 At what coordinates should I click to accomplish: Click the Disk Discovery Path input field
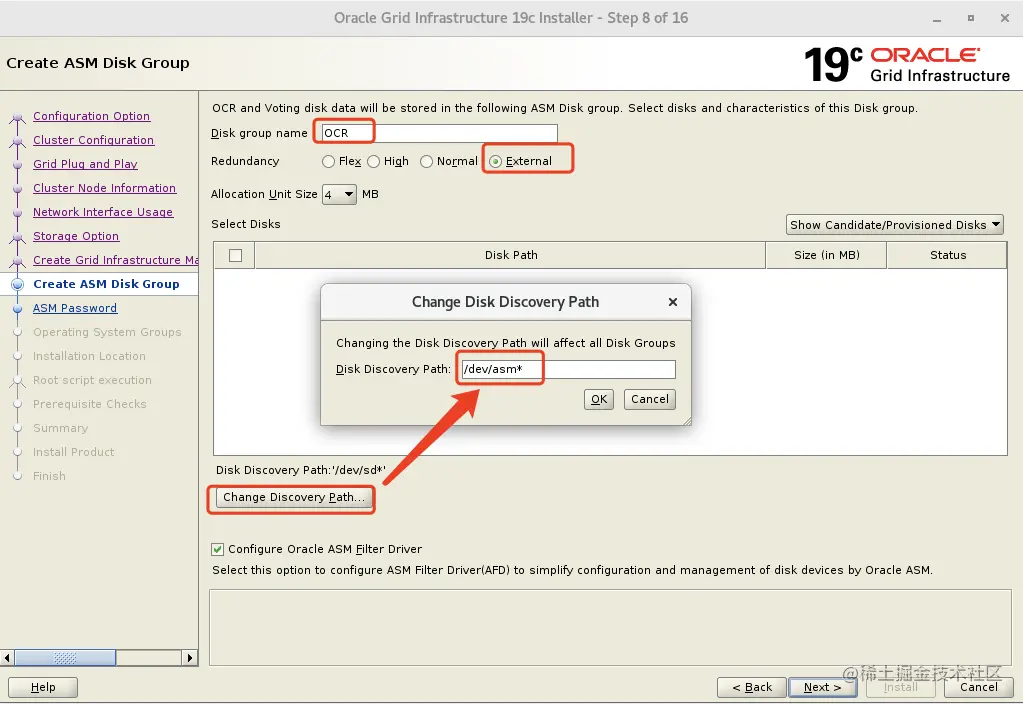click(568, 369)
